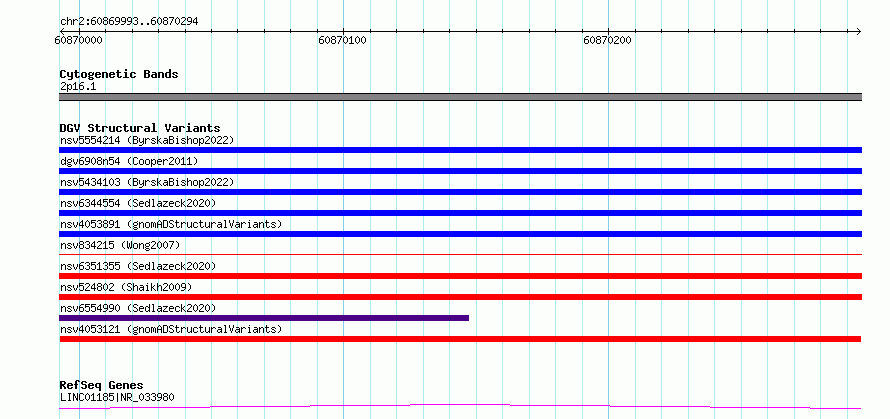The image size is (890, 419).
Task: Click the nsv6554990 (Sedlazeck2020) label
Action: tap(138, 308)
